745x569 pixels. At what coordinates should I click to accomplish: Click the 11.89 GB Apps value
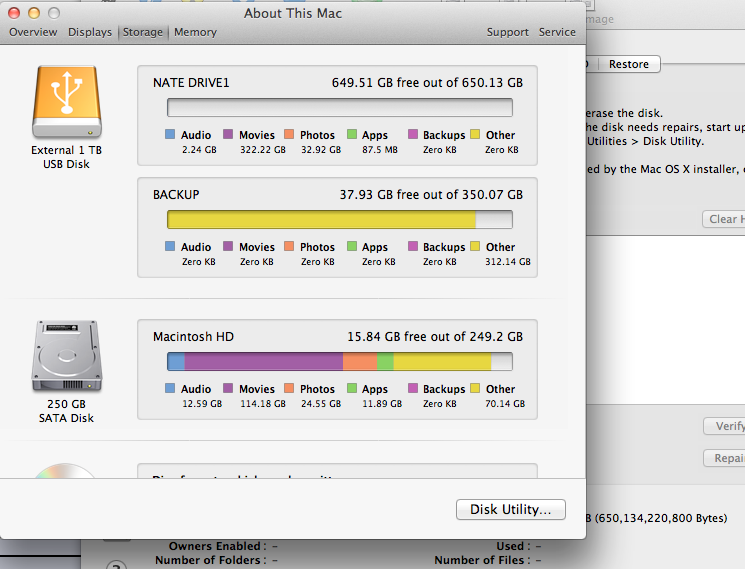click(382, 404)
